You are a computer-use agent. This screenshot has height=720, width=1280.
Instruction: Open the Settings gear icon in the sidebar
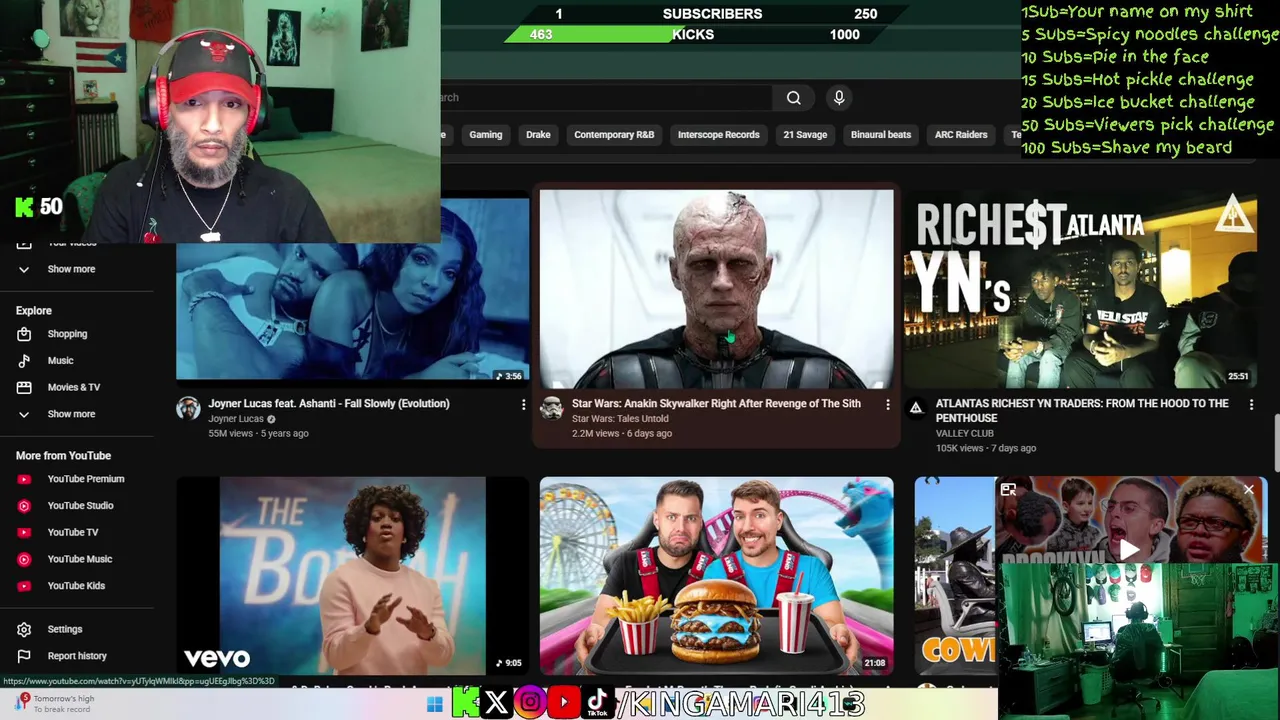pos(24,629)
